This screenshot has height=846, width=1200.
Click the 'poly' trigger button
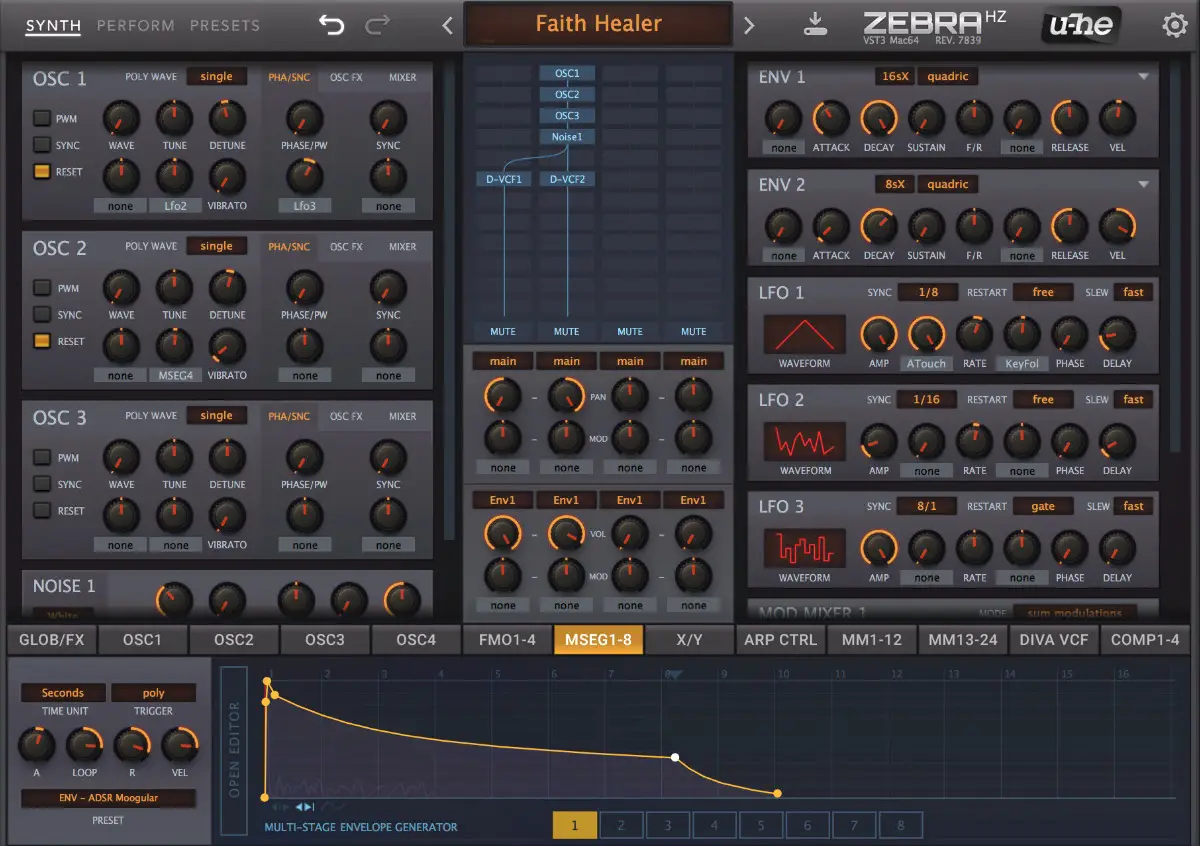tap(154, 692)
